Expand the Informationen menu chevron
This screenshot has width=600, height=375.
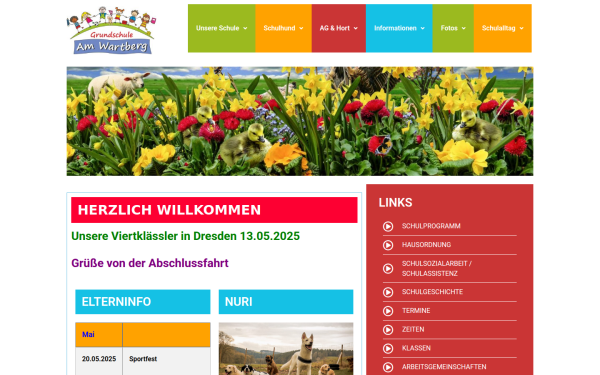point(422,28)
